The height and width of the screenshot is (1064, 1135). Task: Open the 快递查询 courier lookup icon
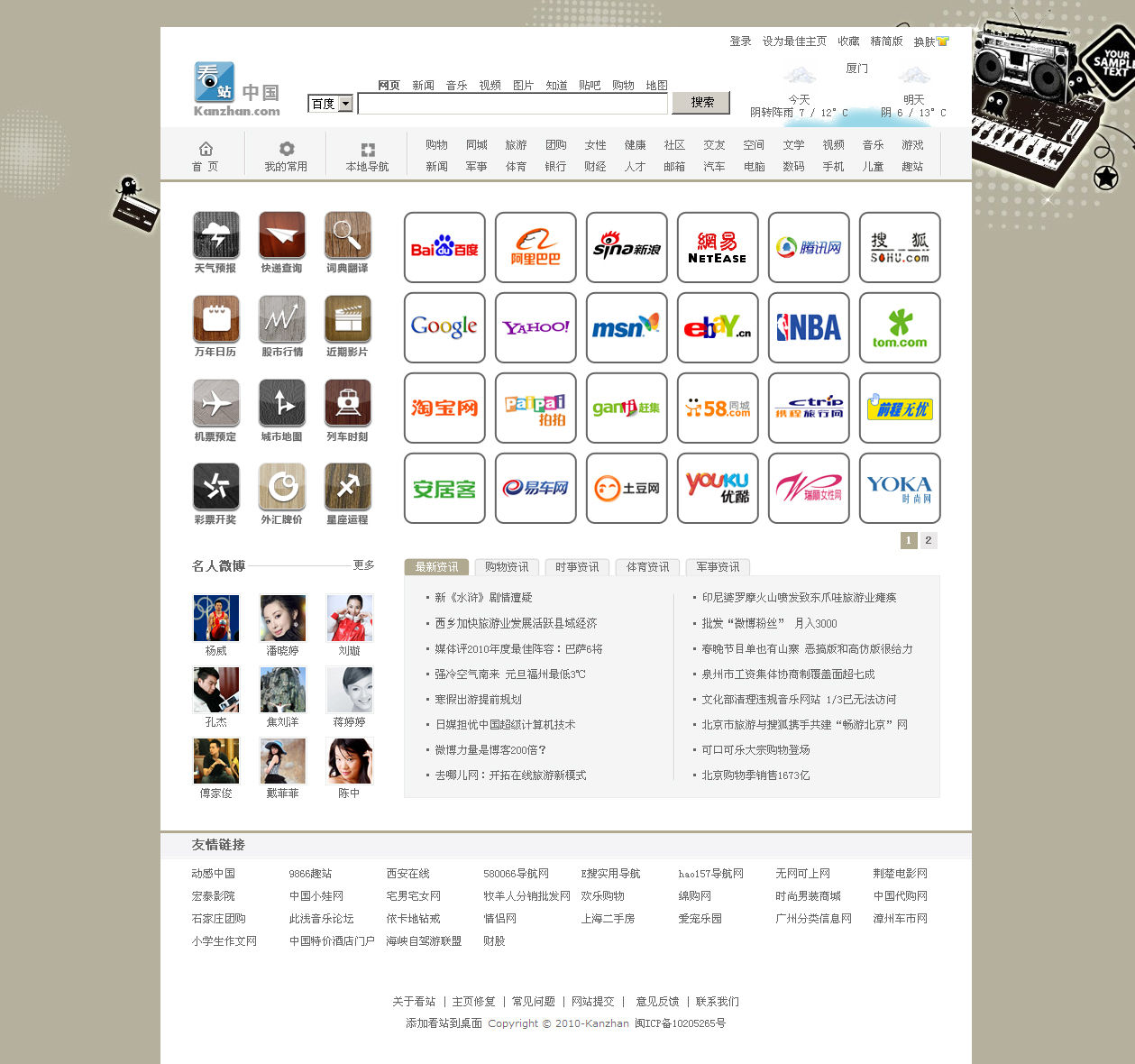tap(281, 235)
